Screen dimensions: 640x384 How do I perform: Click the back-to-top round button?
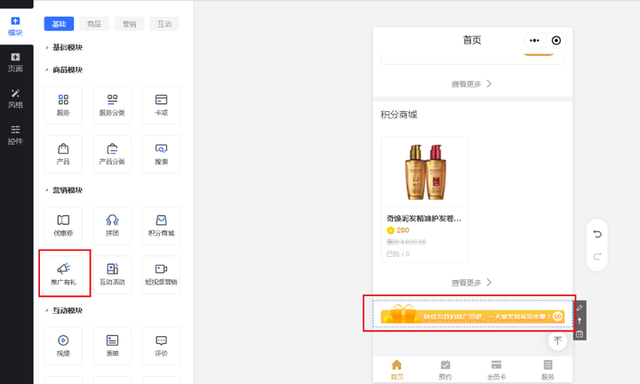click(x=558, y=341)
